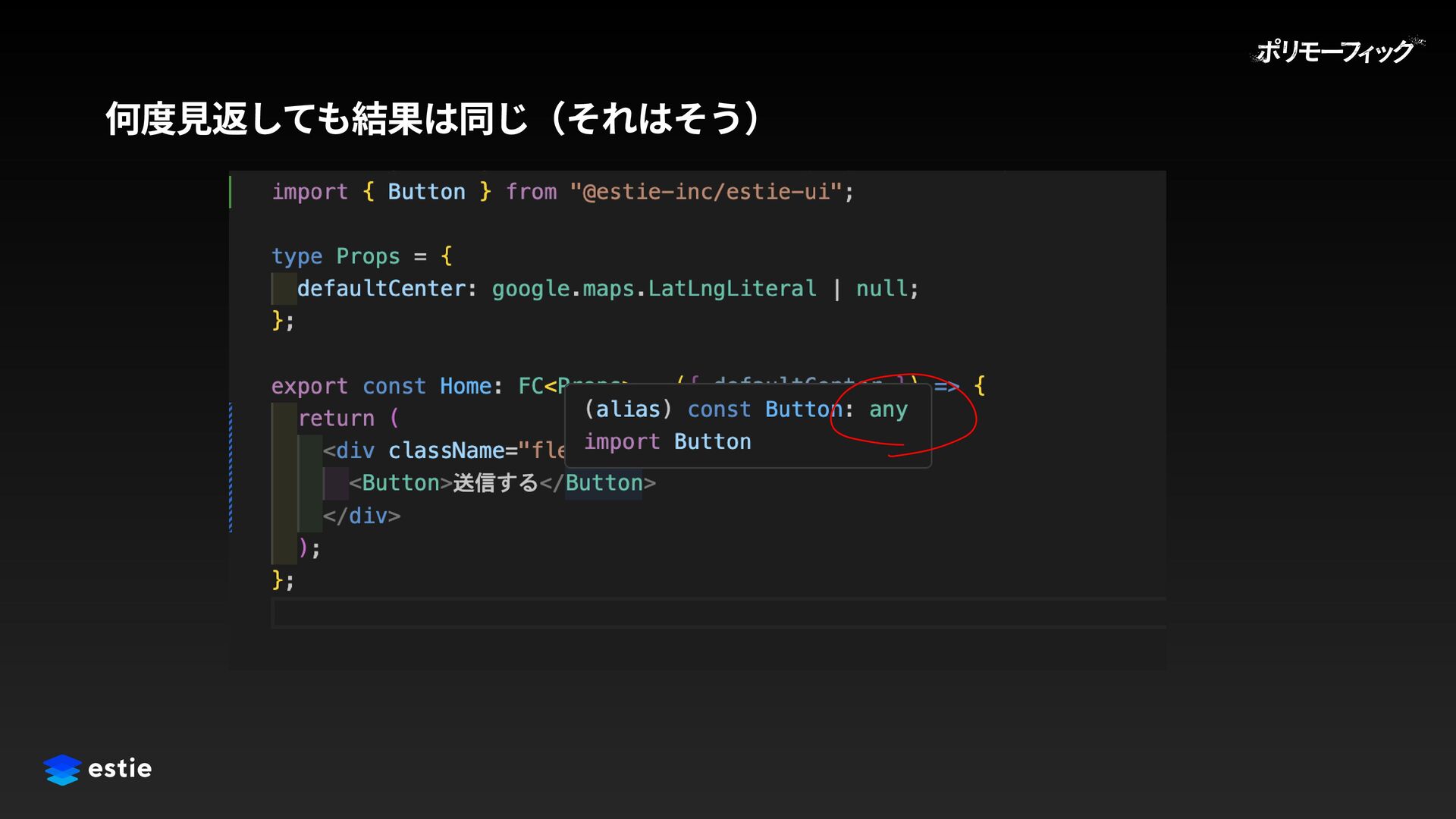The width and height of the screenshot is (1456, 819).
Task: Click the defaultCenter property in Props
Action: tap(381, 289)
